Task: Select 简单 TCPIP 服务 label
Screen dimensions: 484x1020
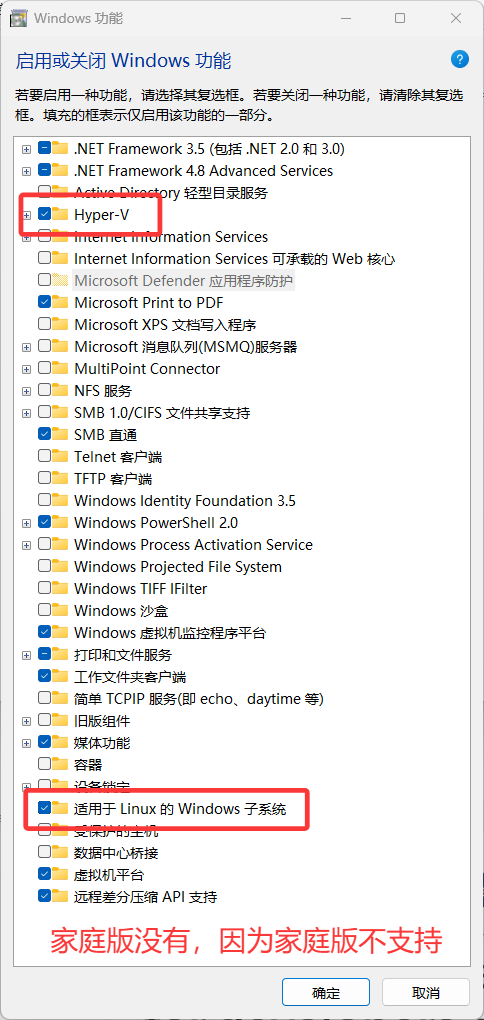Action: point(199,698)
